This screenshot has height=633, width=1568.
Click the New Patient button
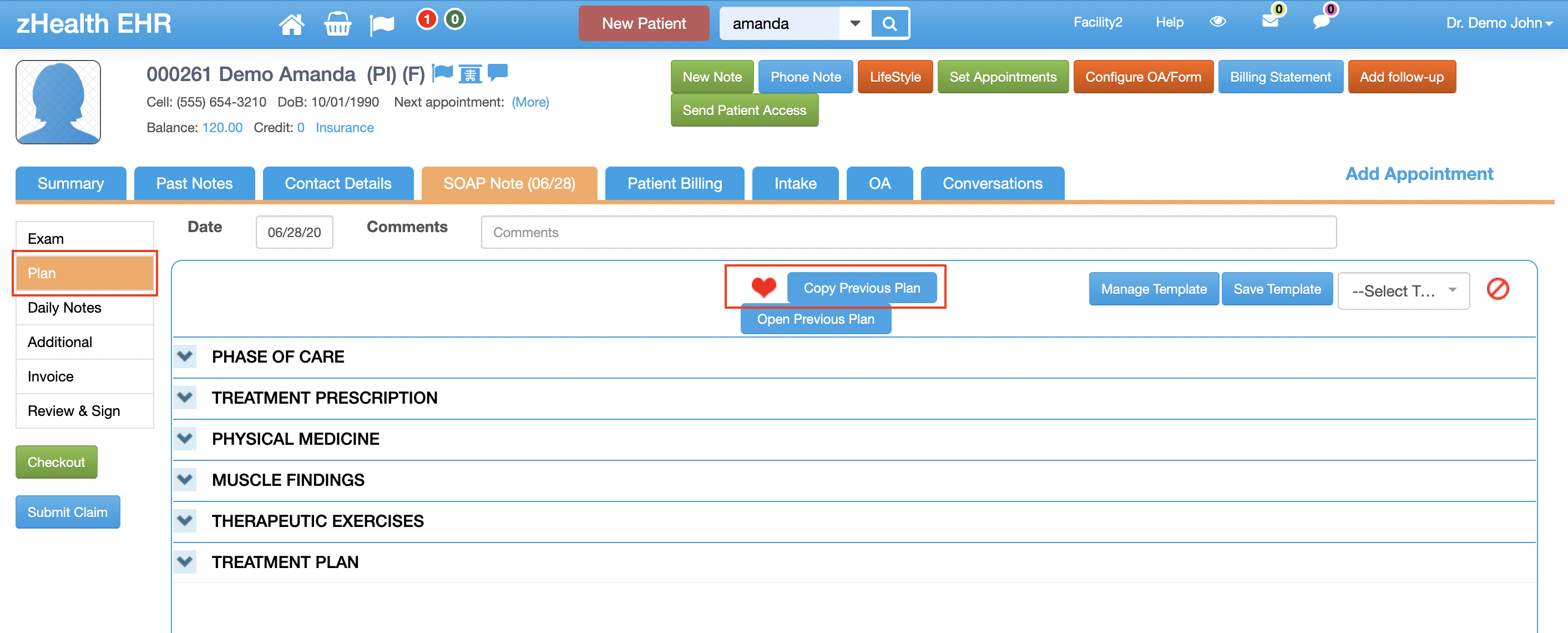[x=644, y=24]
